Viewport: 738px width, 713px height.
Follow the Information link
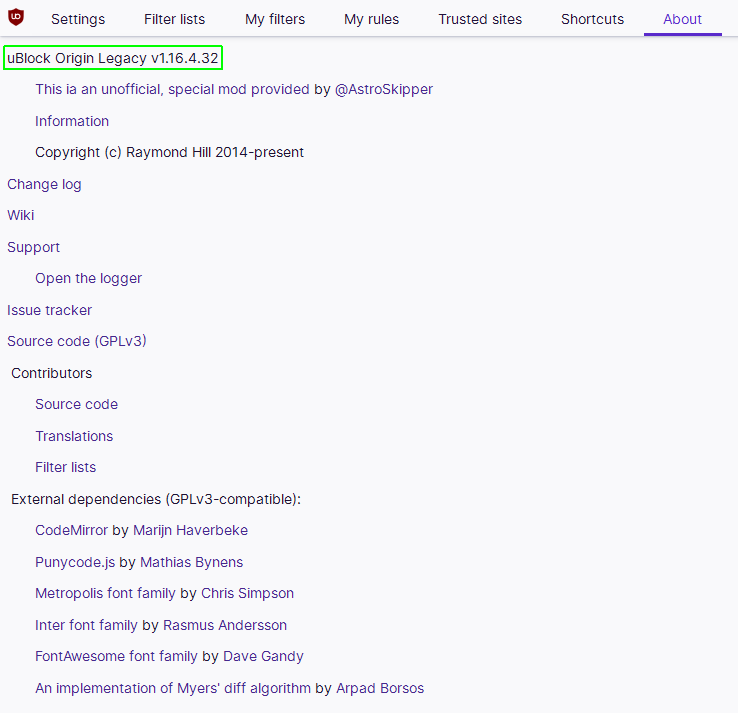72,121
